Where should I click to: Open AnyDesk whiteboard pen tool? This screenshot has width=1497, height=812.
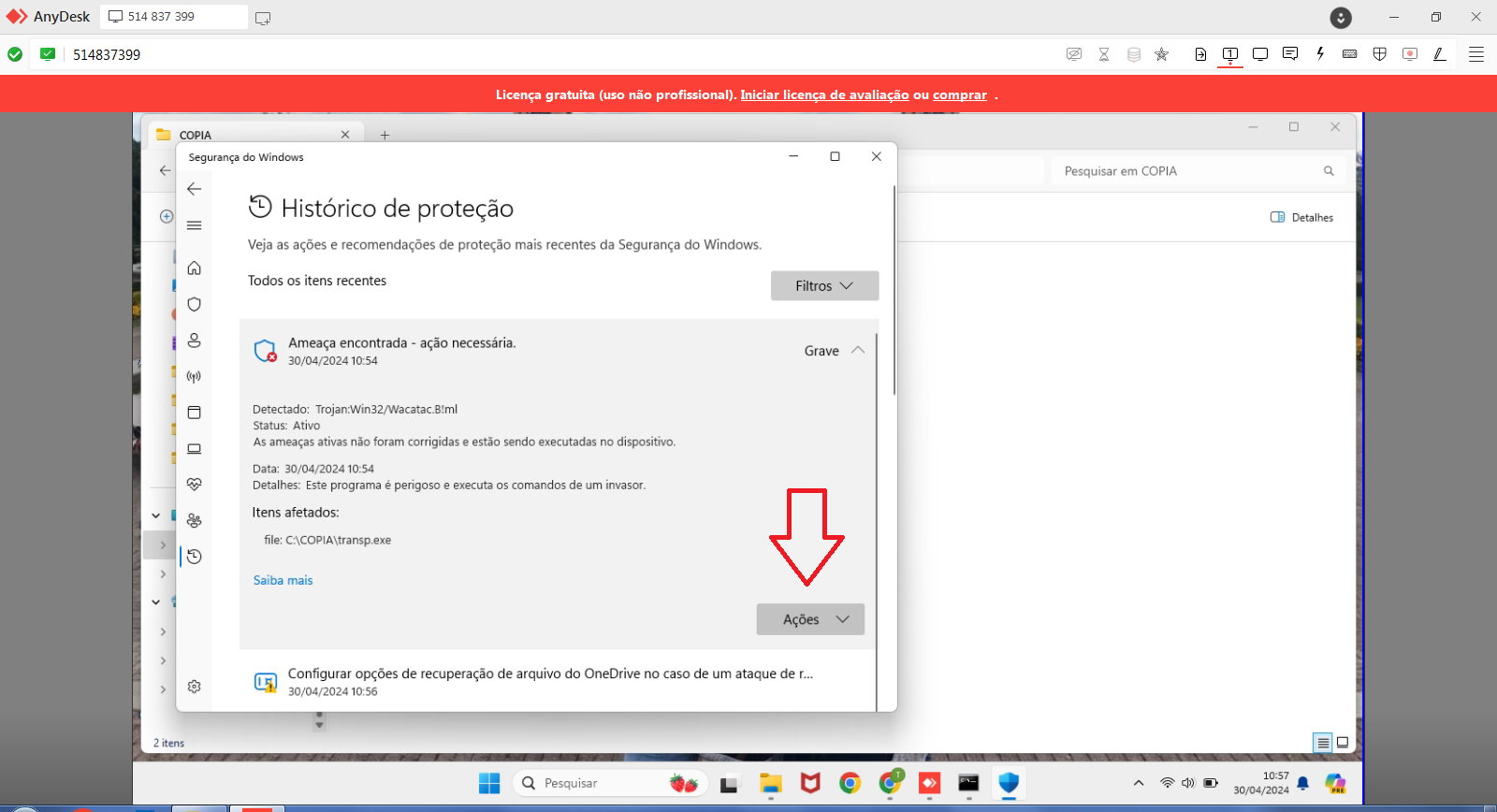coord(1440,54)
